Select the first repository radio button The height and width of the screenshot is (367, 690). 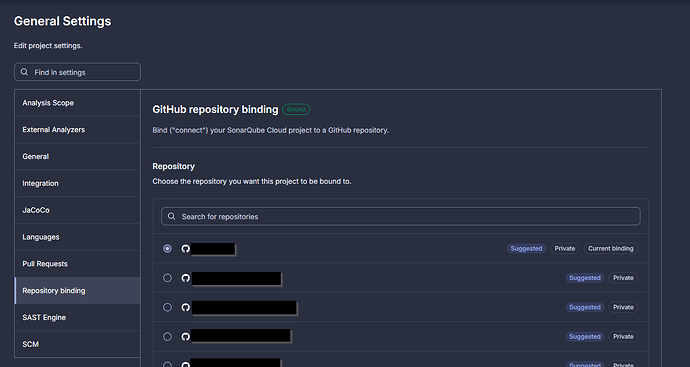(167, 249)
